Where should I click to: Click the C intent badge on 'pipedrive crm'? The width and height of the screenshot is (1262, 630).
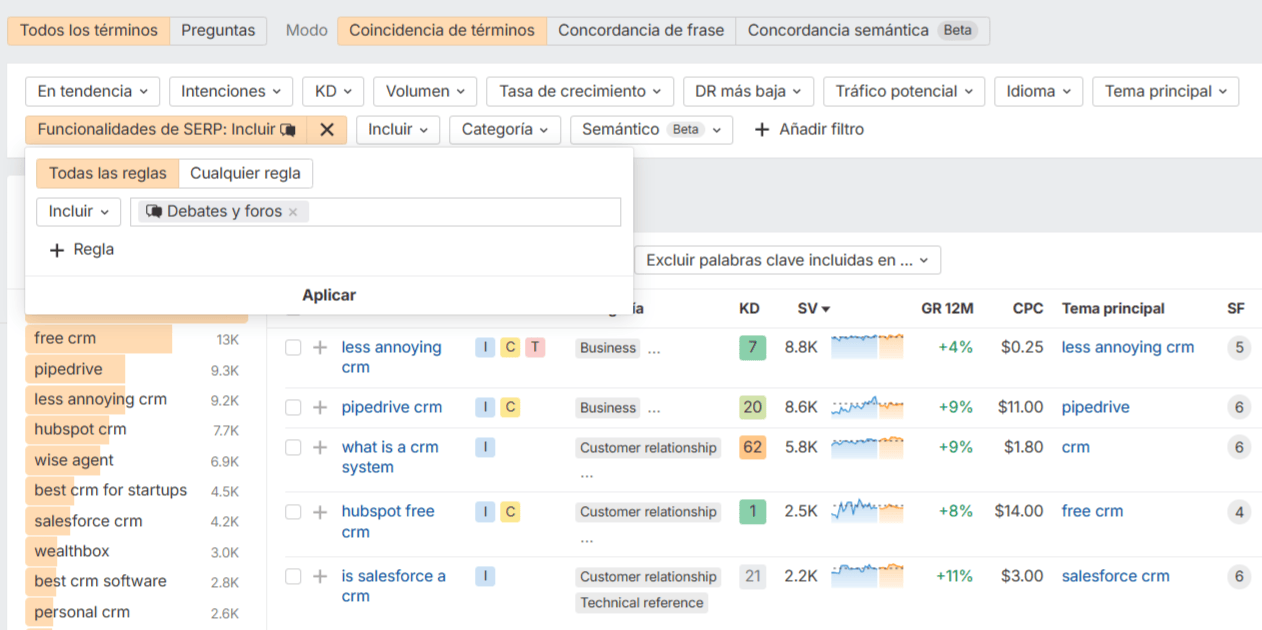click(x=510, y=408)
